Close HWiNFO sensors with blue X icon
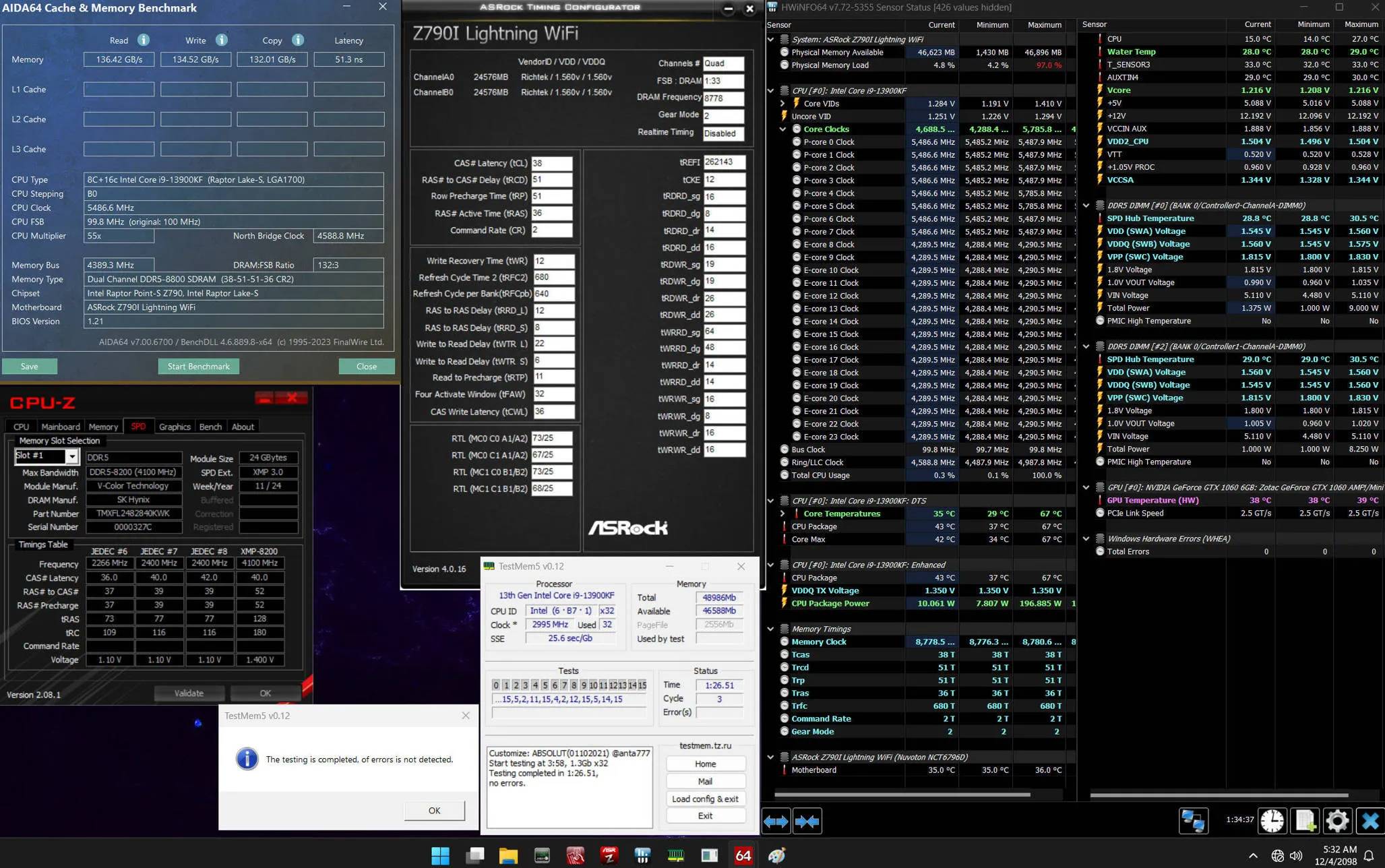 point(1370,821)
